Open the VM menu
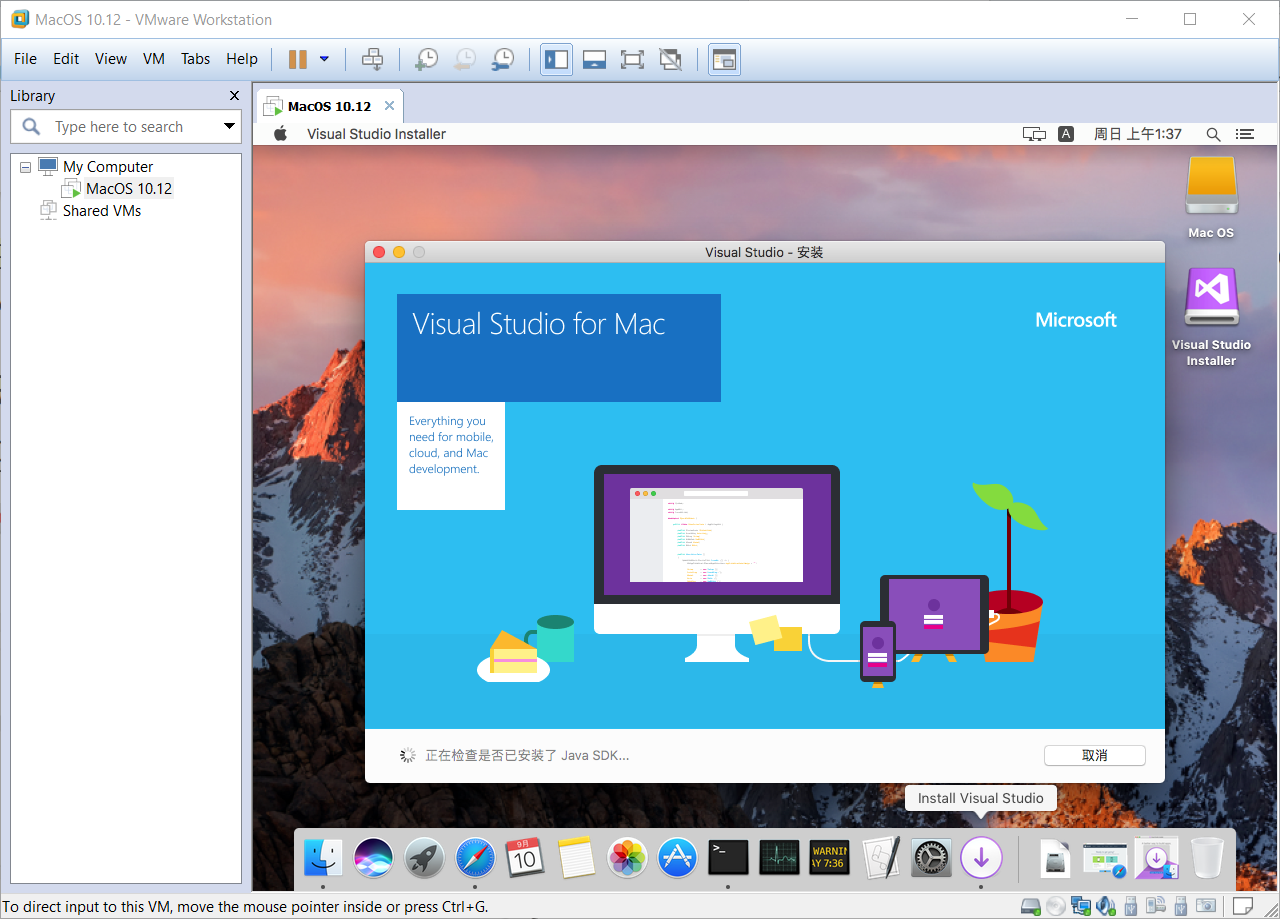The width and height of the screenshot is (1280, 919). (154, 59)
